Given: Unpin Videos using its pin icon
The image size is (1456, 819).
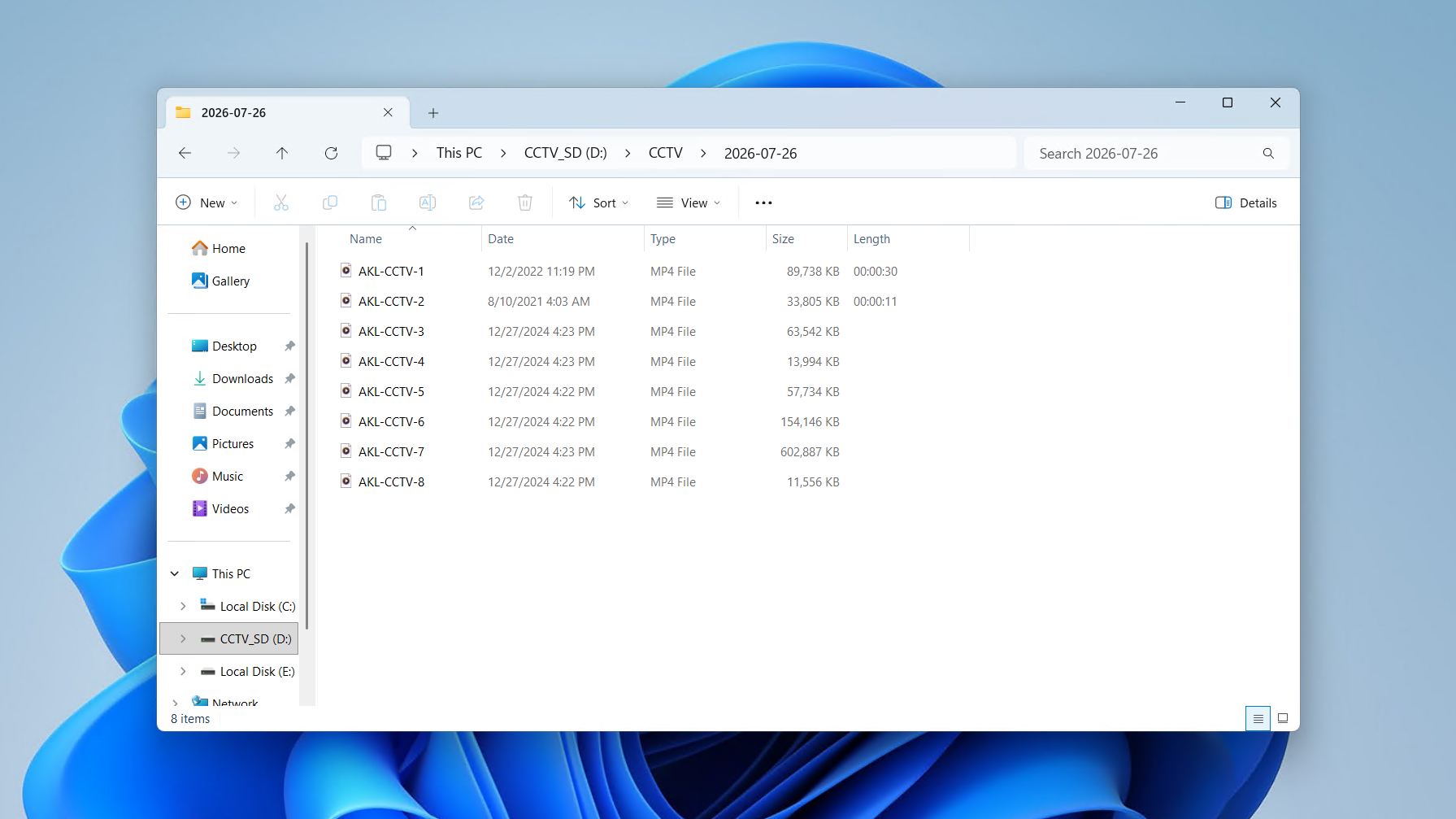Looking at the screenshot, I should point(289,508).
